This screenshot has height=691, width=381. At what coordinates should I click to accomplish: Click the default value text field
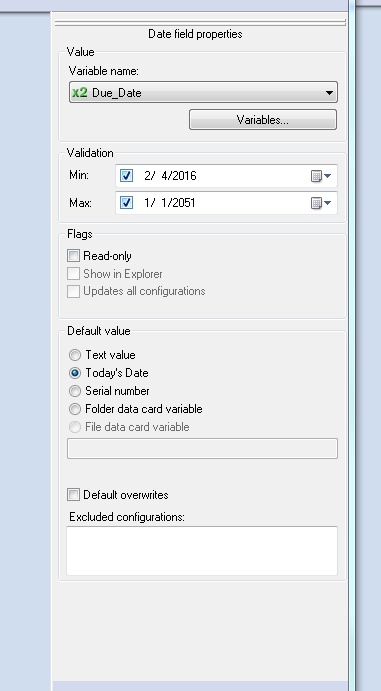[202, 449]
